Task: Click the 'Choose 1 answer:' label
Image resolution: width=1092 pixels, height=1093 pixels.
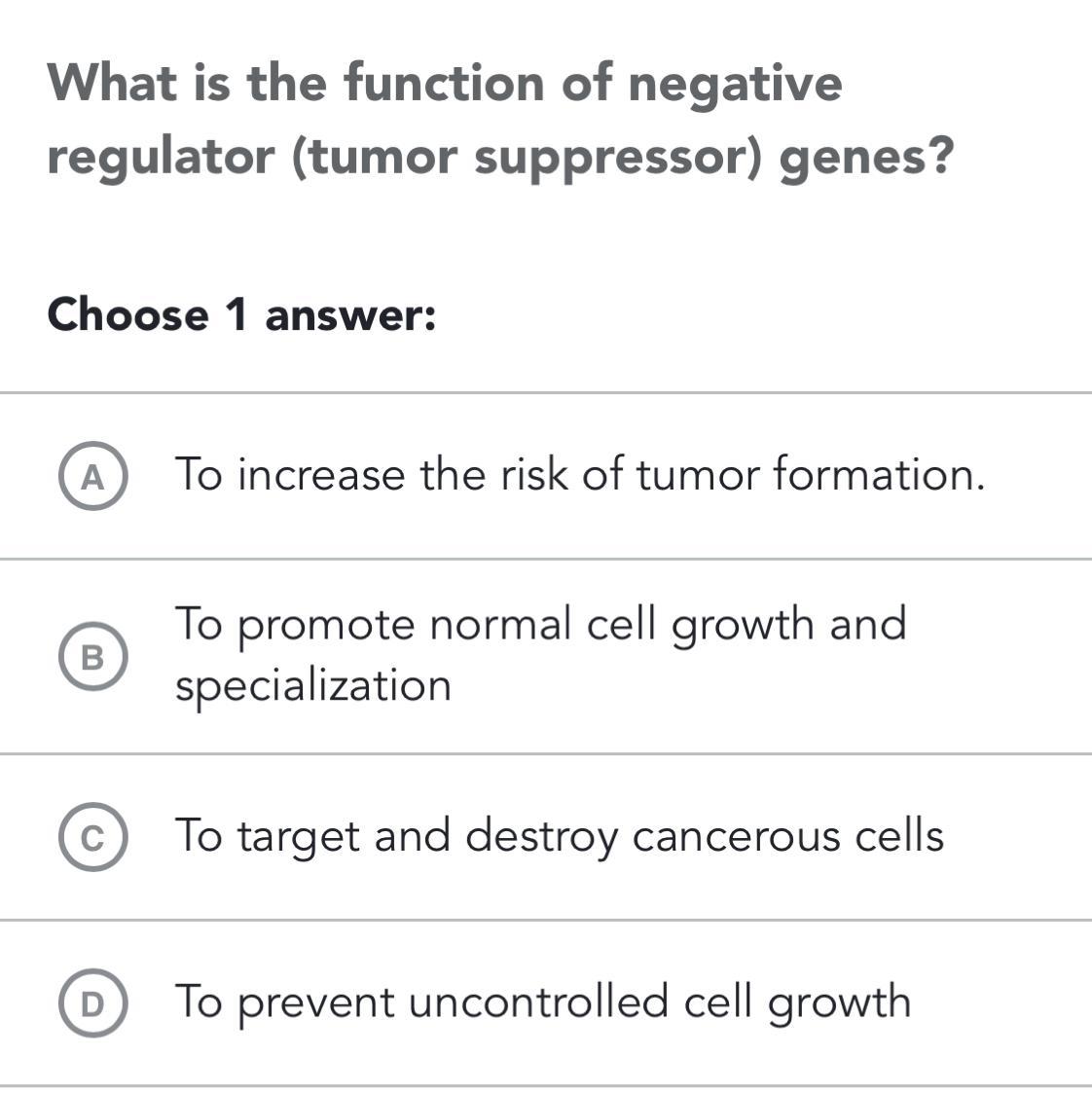Action: [x=241, y=315]
